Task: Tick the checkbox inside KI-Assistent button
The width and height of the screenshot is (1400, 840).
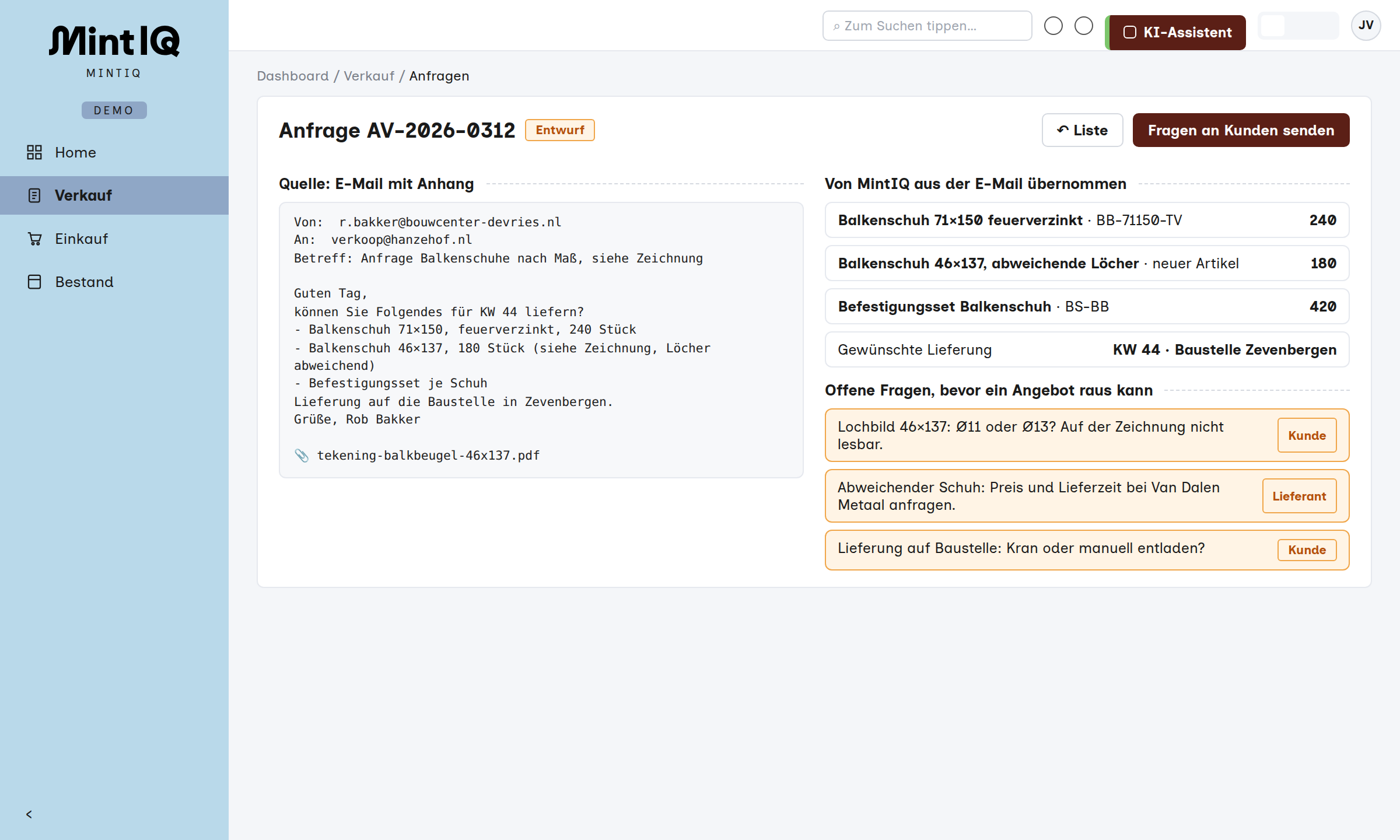Action: (x=1130, y=33)
